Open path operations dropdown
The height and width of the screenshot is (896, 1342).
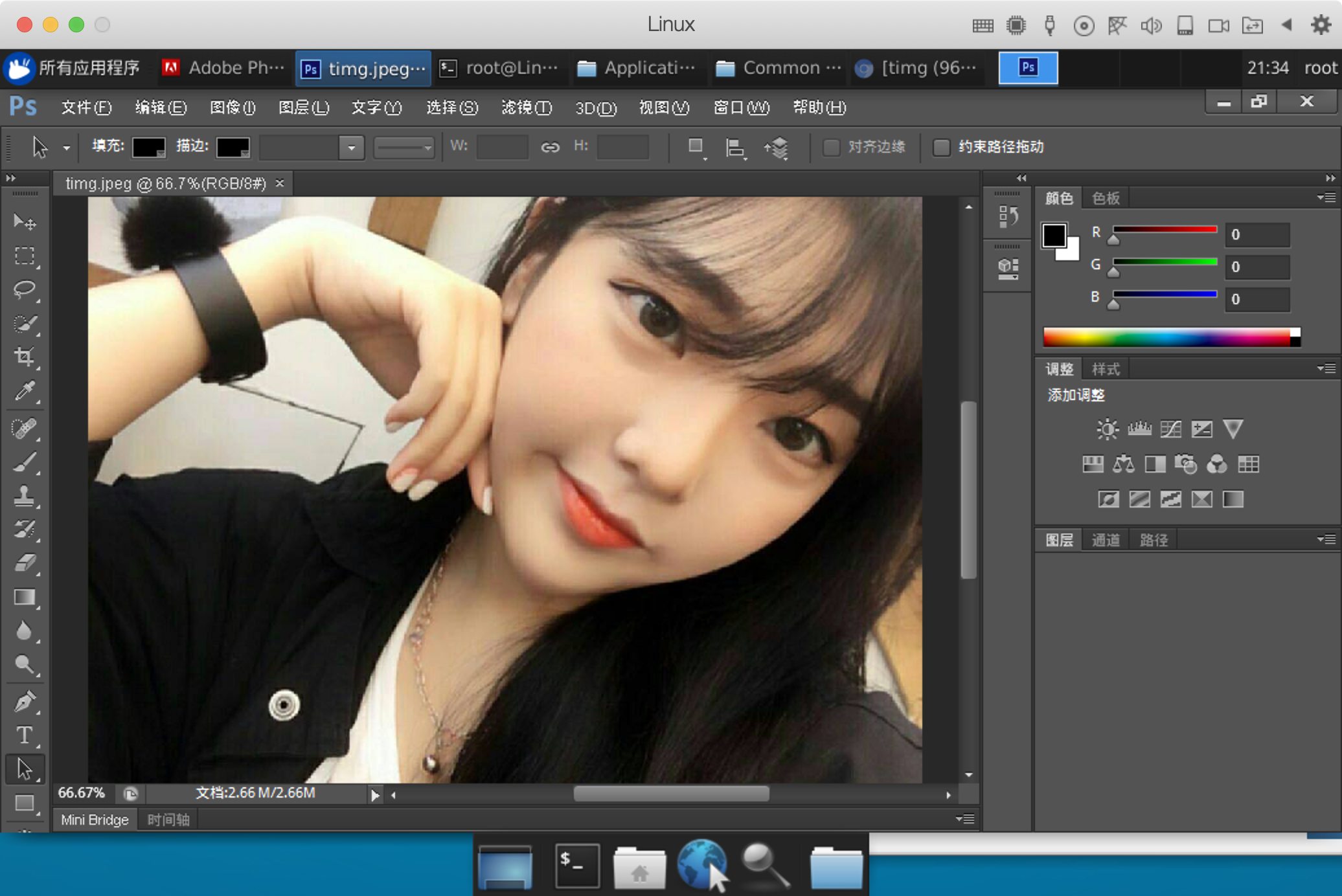tap(696, 148)
